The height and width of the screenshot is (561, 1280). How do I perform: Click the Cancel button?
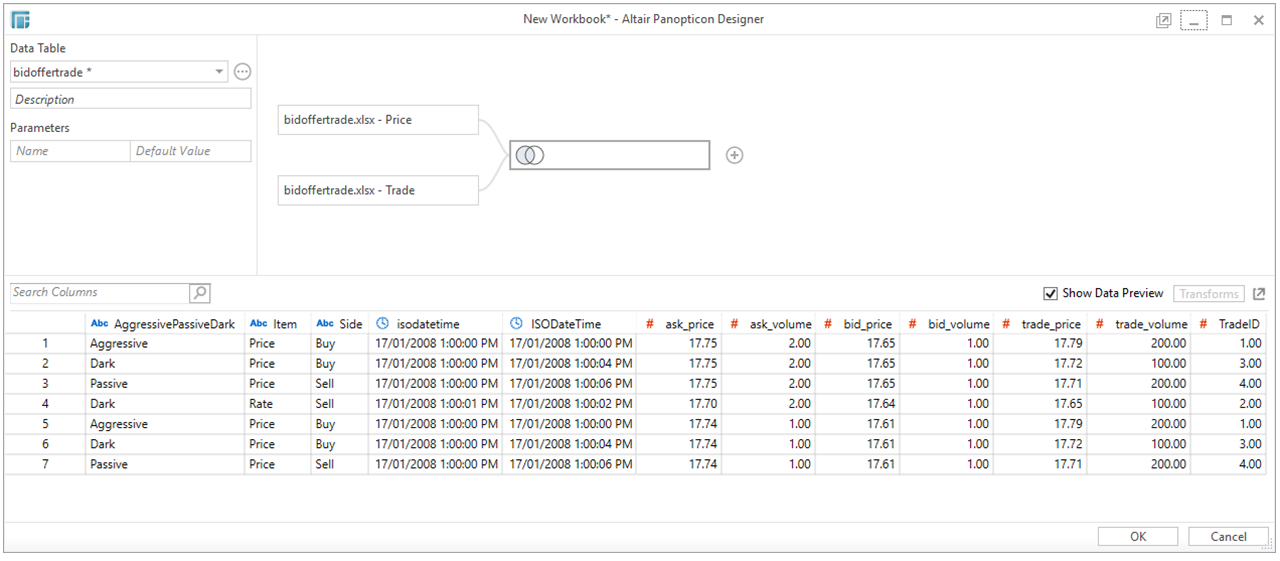1228,537
